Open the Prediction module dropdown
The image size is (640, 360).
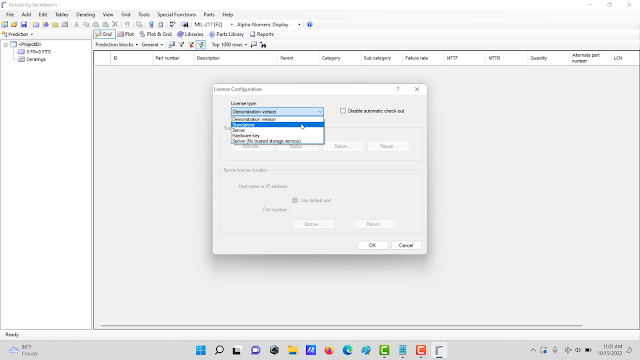pos(18,34)
